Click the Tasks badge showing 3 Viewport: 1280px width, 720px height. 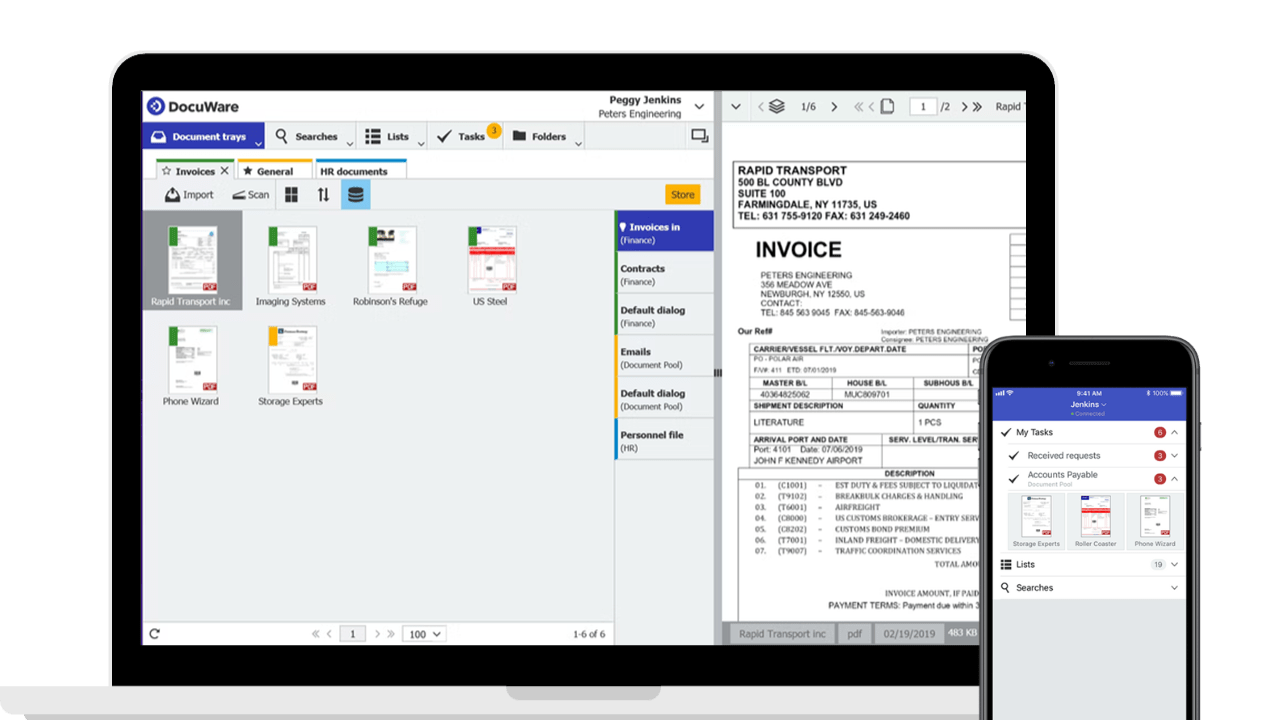click(x=493, y=130)
